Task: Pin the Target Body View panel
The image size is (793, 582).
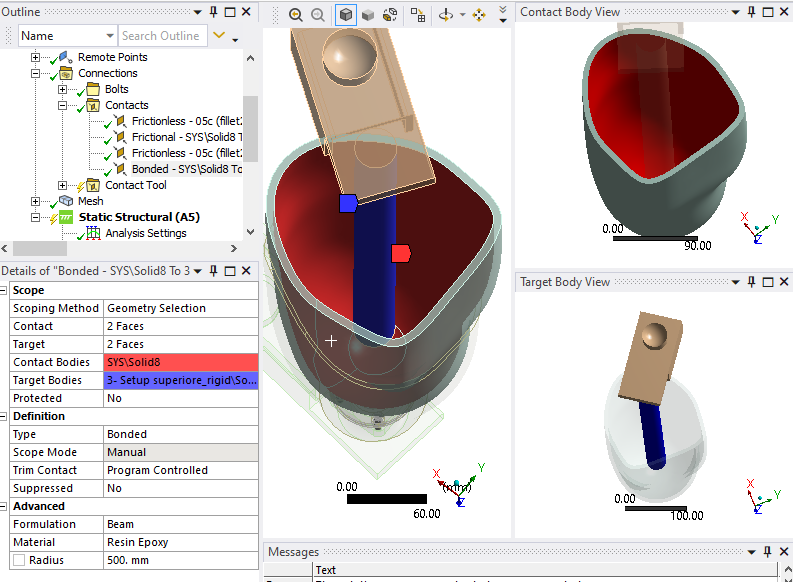Action: coord(752,282)
